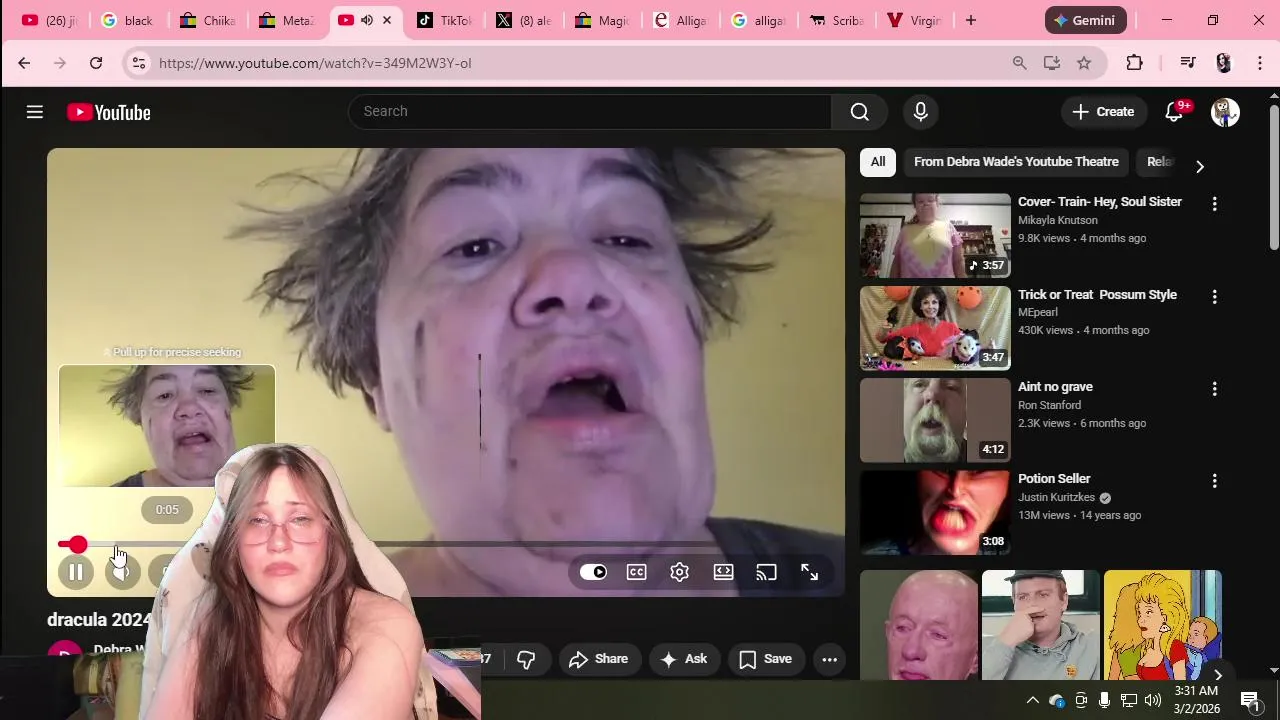Mute the current tab via speaker icon
1280x720 pixels.
(x=367, y=20)
